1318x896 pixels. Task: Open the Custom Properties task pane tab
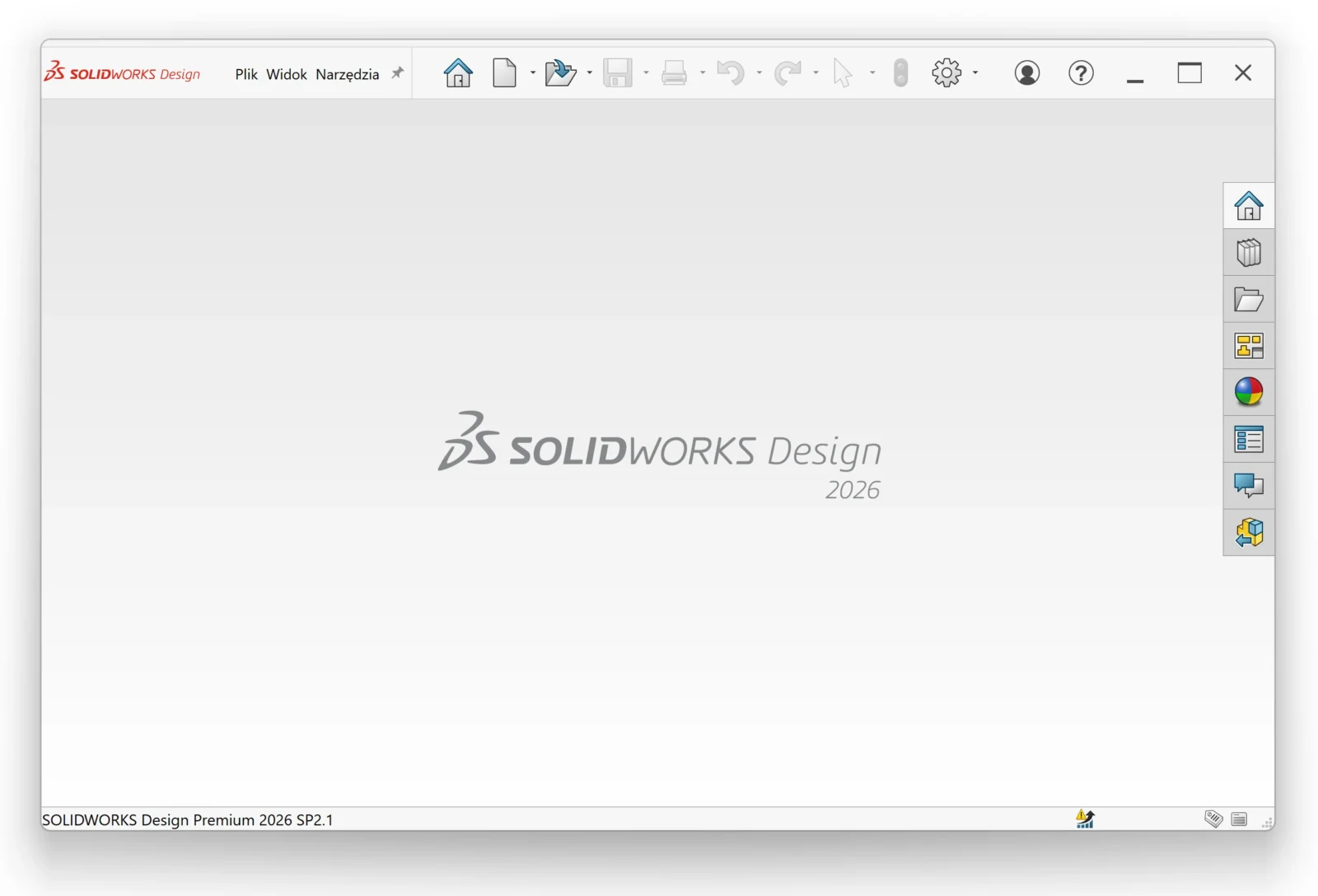point(1249,439)
